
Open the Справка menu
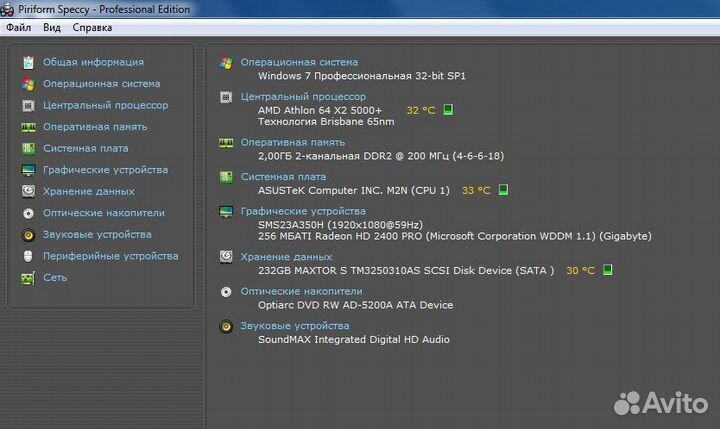92,28
